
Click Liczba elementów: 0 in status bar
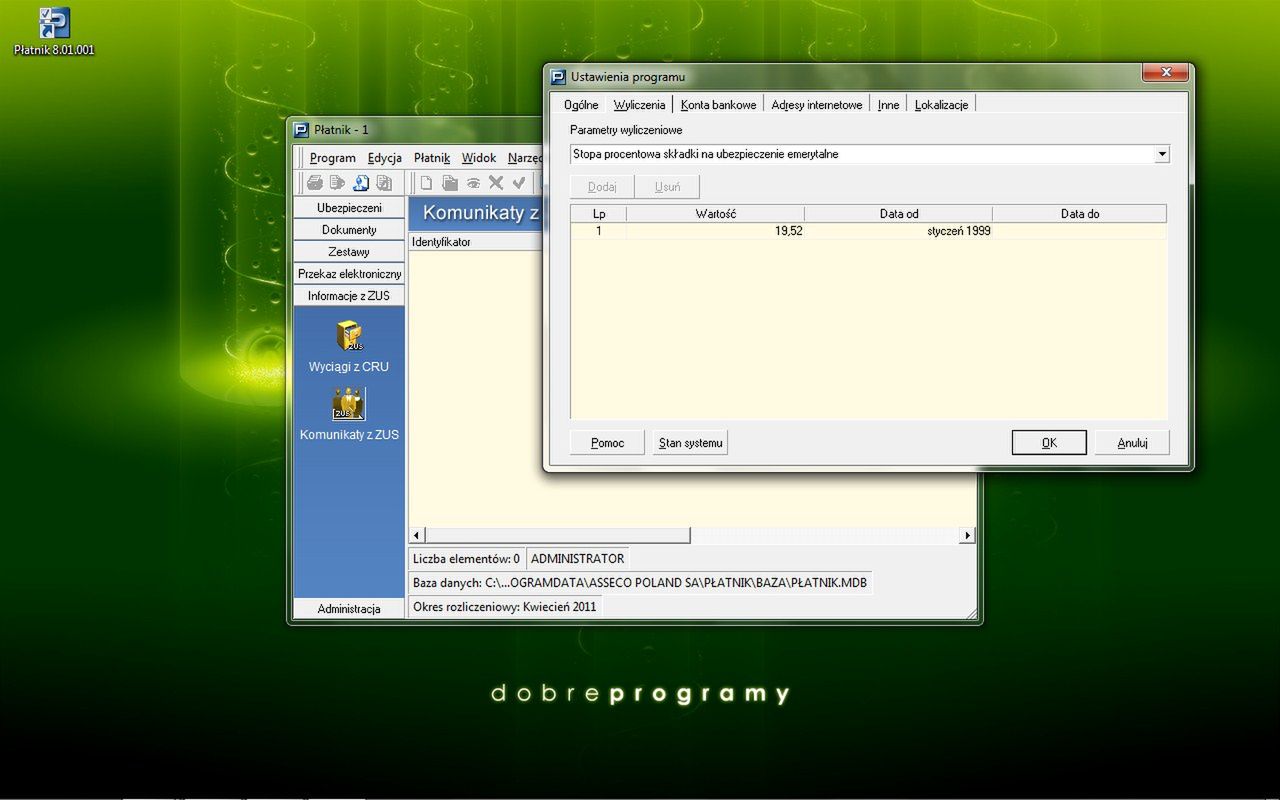coord(466,559)
